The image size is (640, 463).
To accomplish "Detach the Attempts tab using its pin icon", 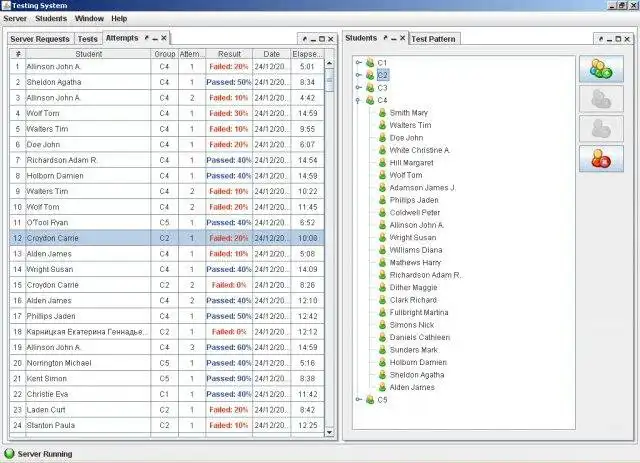I will [x=147, y=38].
